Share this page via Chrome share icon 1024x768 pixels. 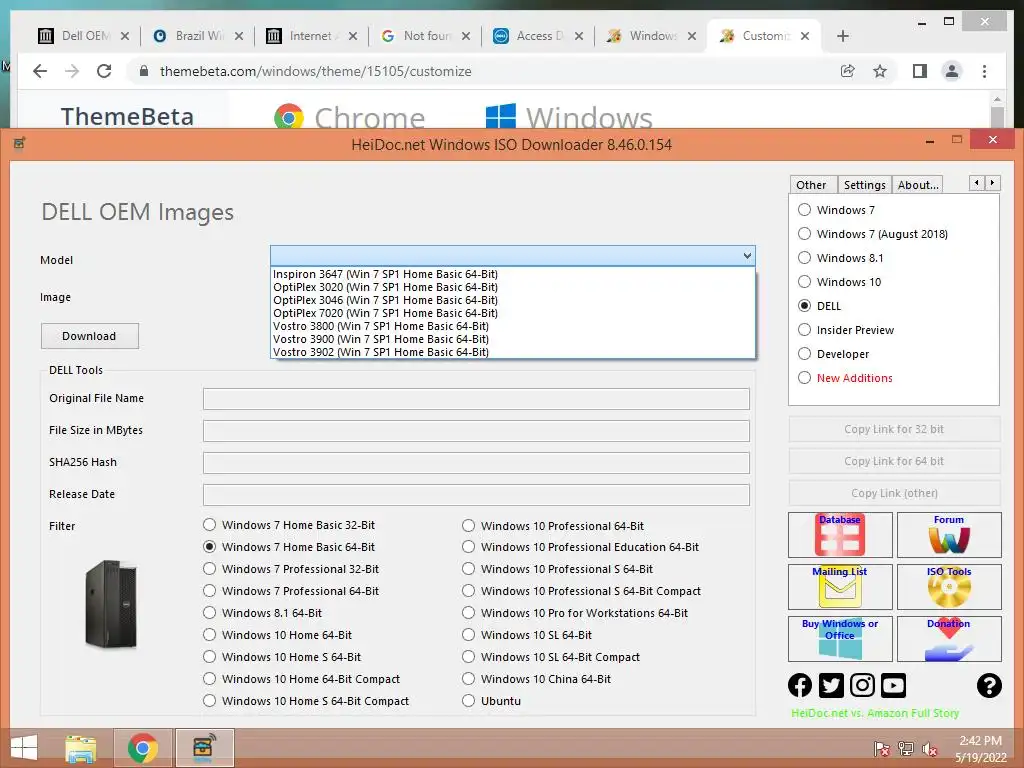click(x=848, y=71)
